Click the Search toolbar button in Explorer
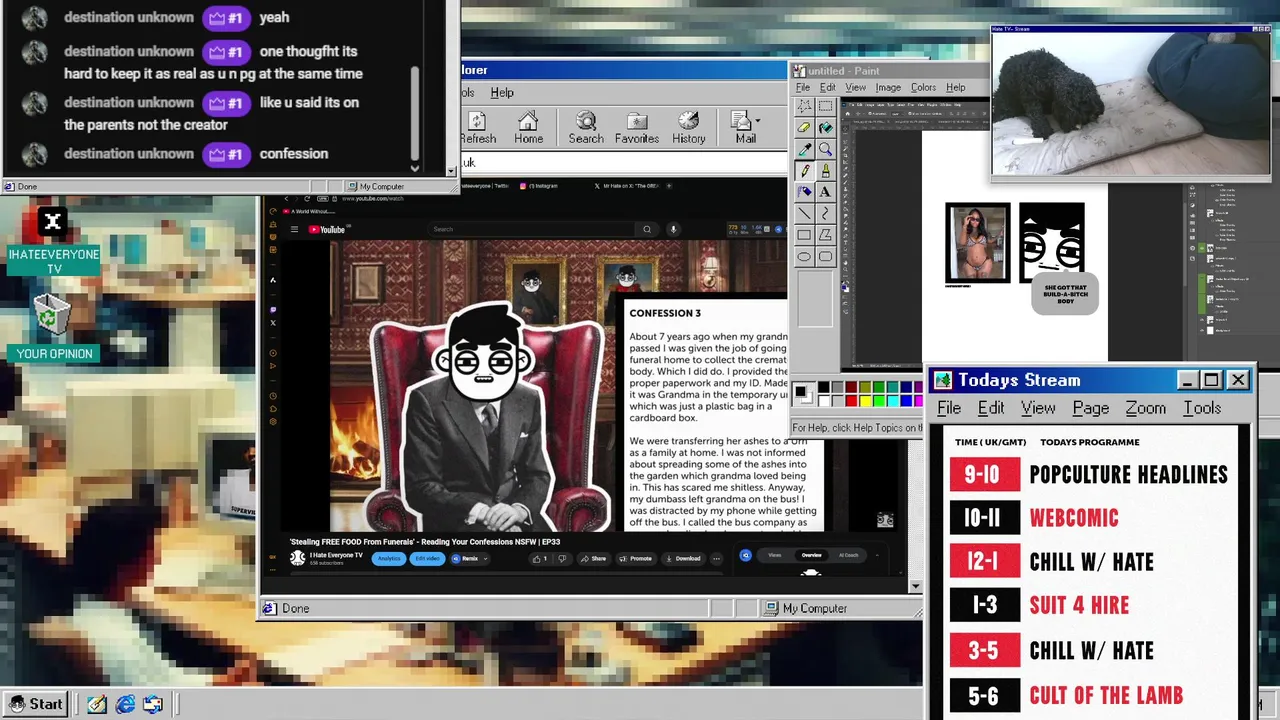 click(586, 128)
